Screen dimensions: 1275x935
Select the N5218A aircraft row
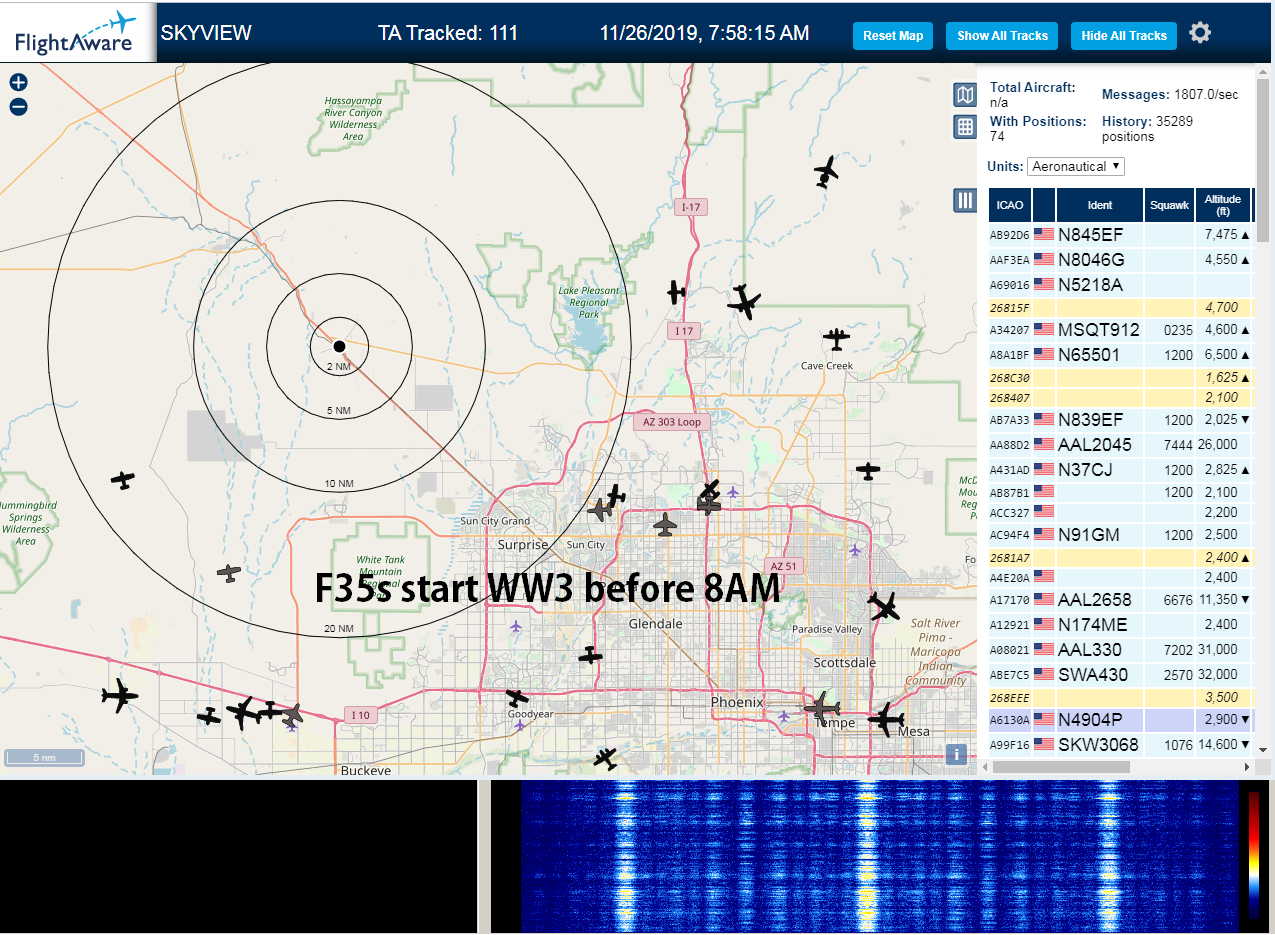(x=1120, y=284)
